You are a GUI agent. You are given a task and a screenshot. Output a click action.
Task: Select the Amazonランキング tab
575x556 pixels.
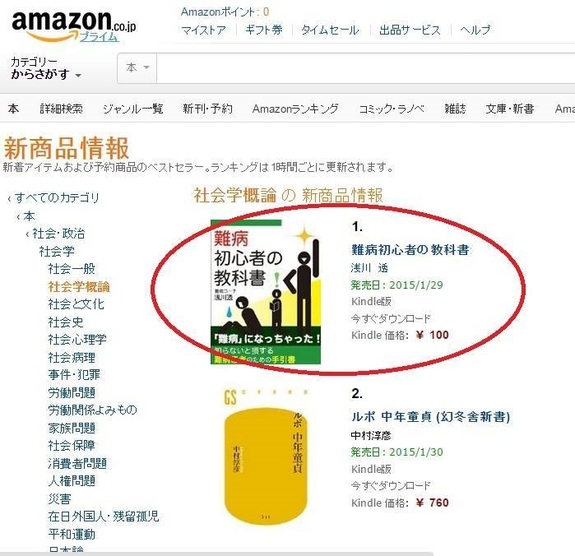[295, 109]
